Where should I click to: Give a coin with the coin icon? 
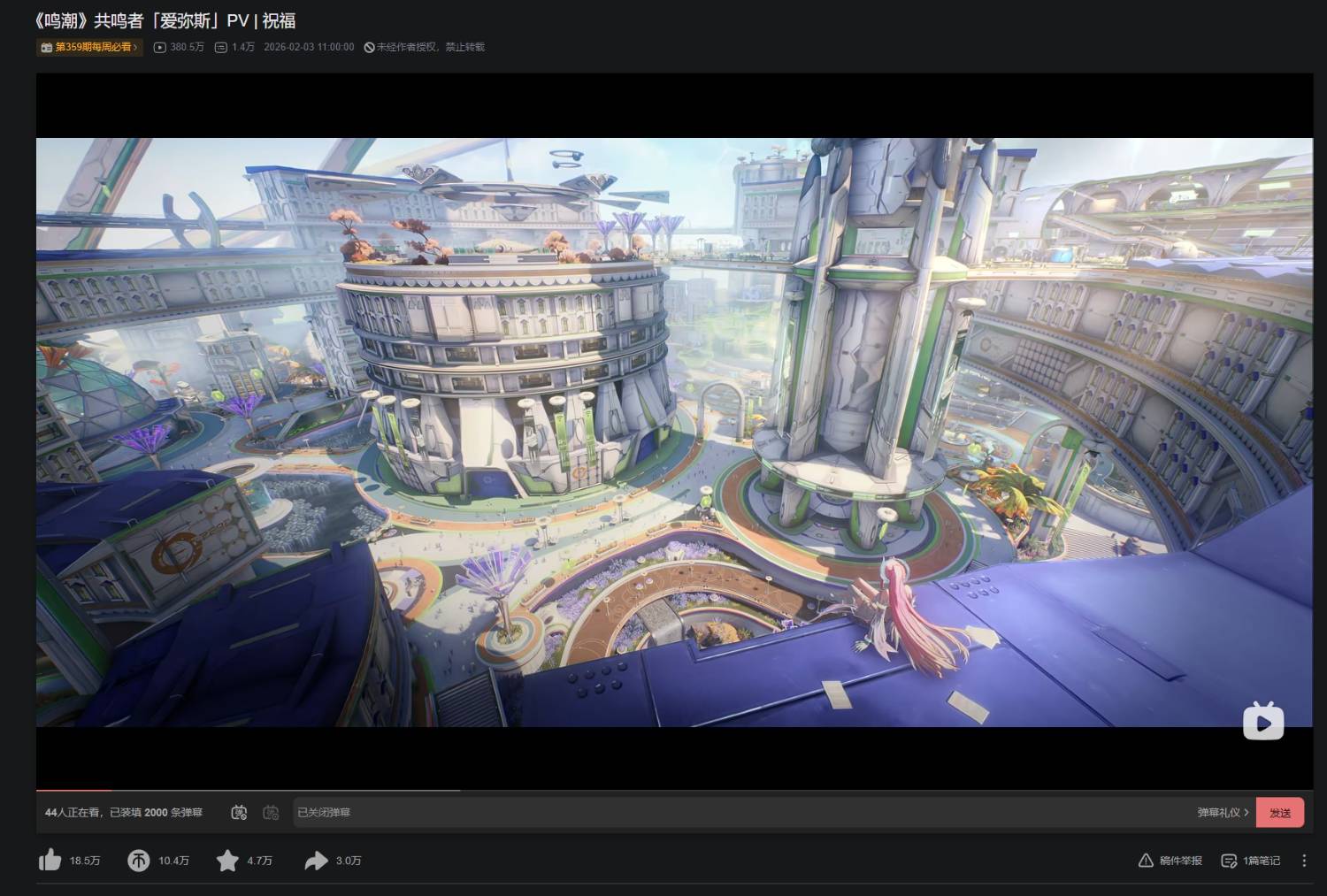pyautogui.click(x=139, y=860)
